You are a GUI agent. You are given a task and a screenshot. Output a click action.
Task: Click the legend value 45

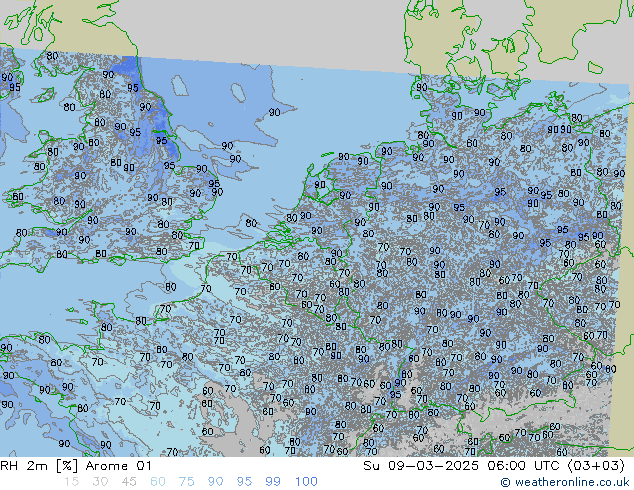129,482
